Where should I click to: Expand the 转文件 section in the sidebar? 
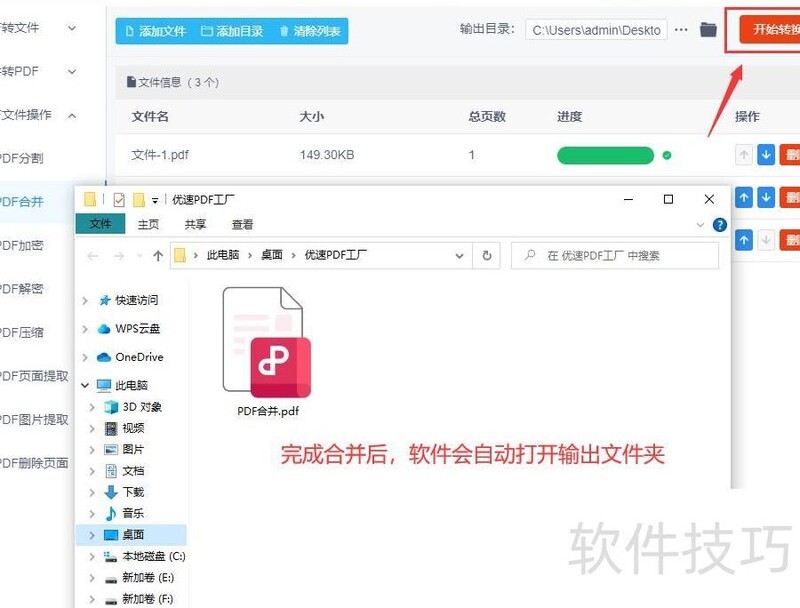[x=35, y=27]
